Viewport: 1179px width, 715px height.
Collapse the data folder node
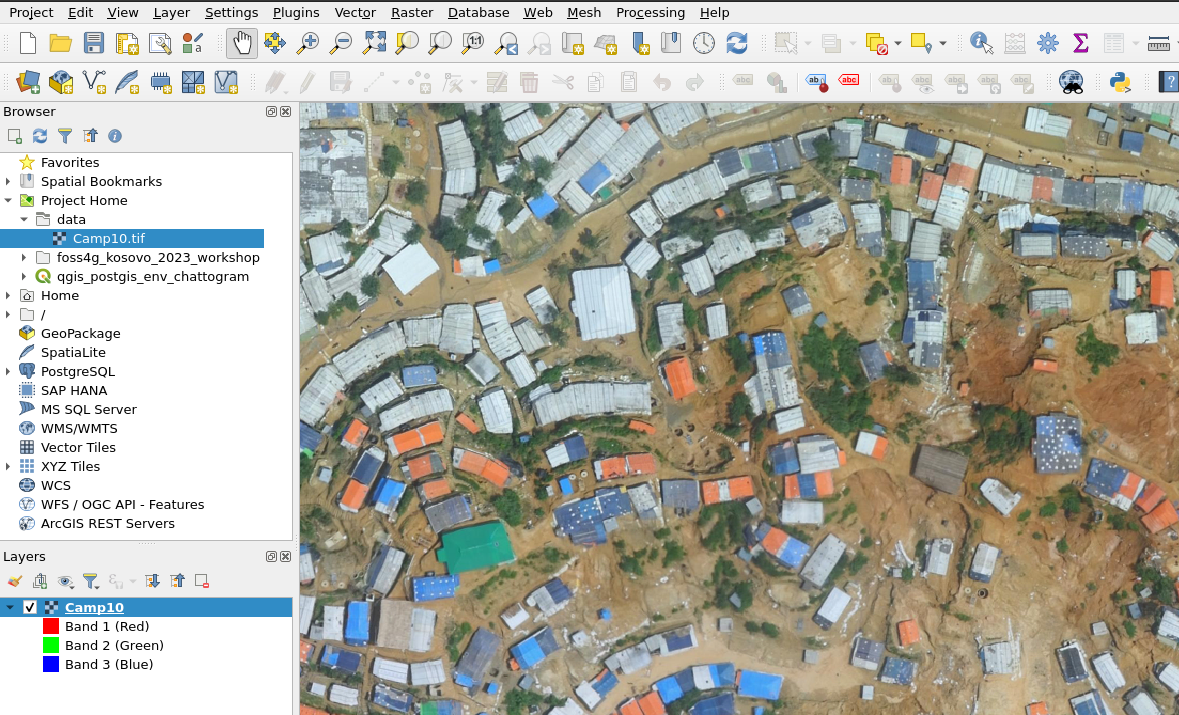[24, 220]
